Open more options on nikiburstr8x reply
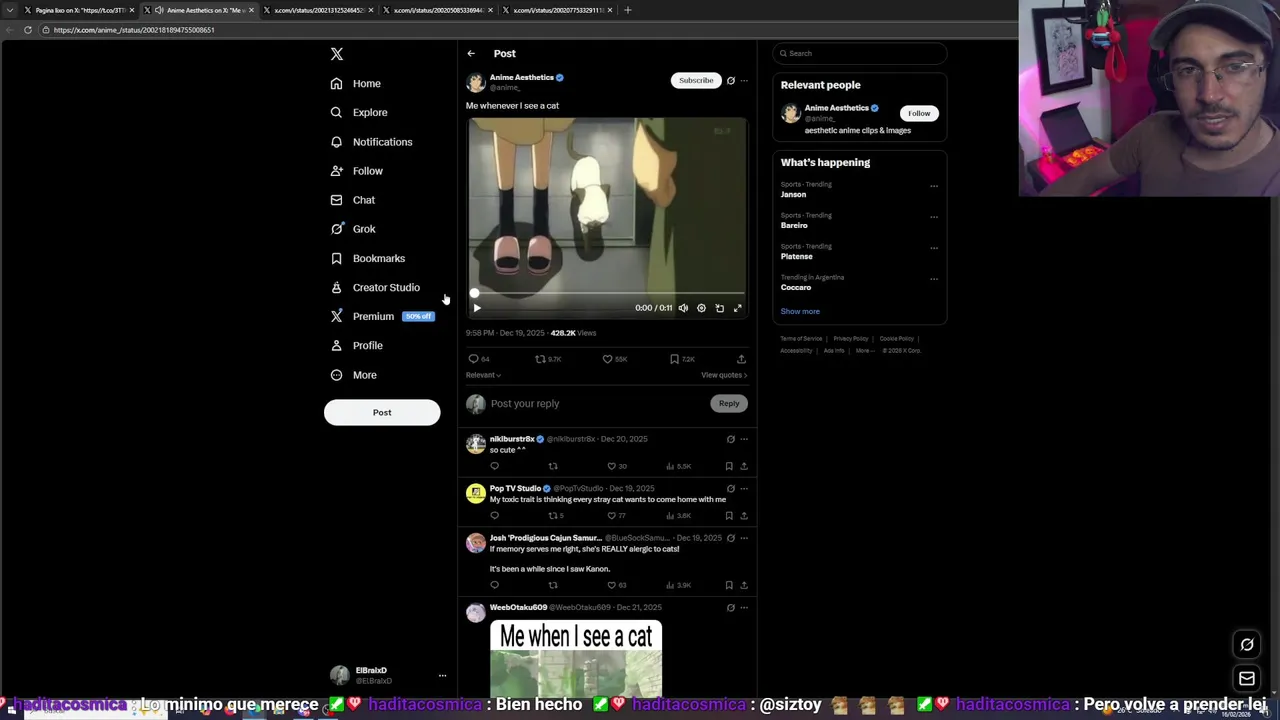1280x720 pixels. click(x=743, y=439)
